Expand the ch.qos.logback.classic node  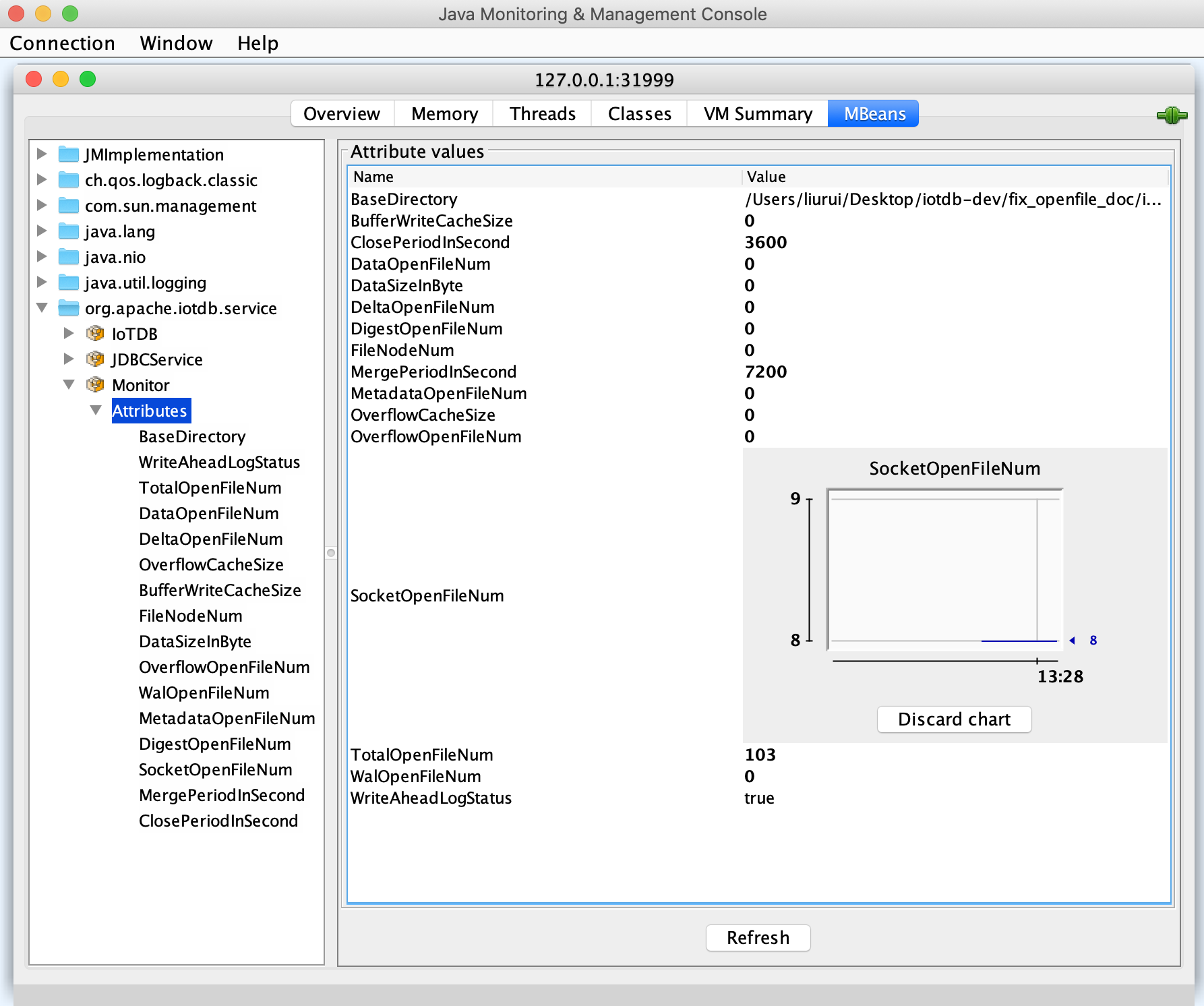pos(42,180)
